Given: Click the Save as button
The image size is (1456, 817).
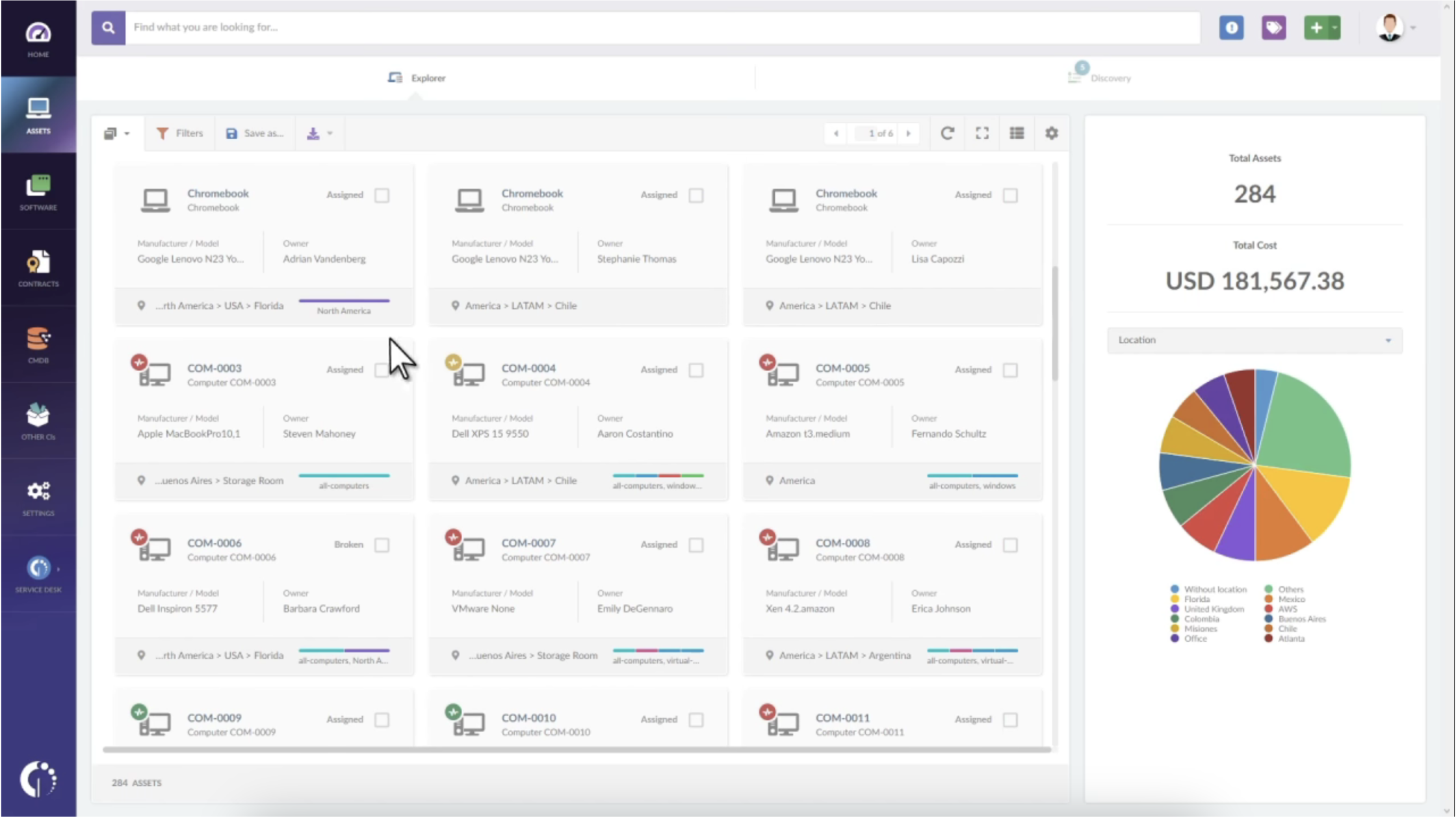Looking at the screenshot, I should (x=255, y=133).
